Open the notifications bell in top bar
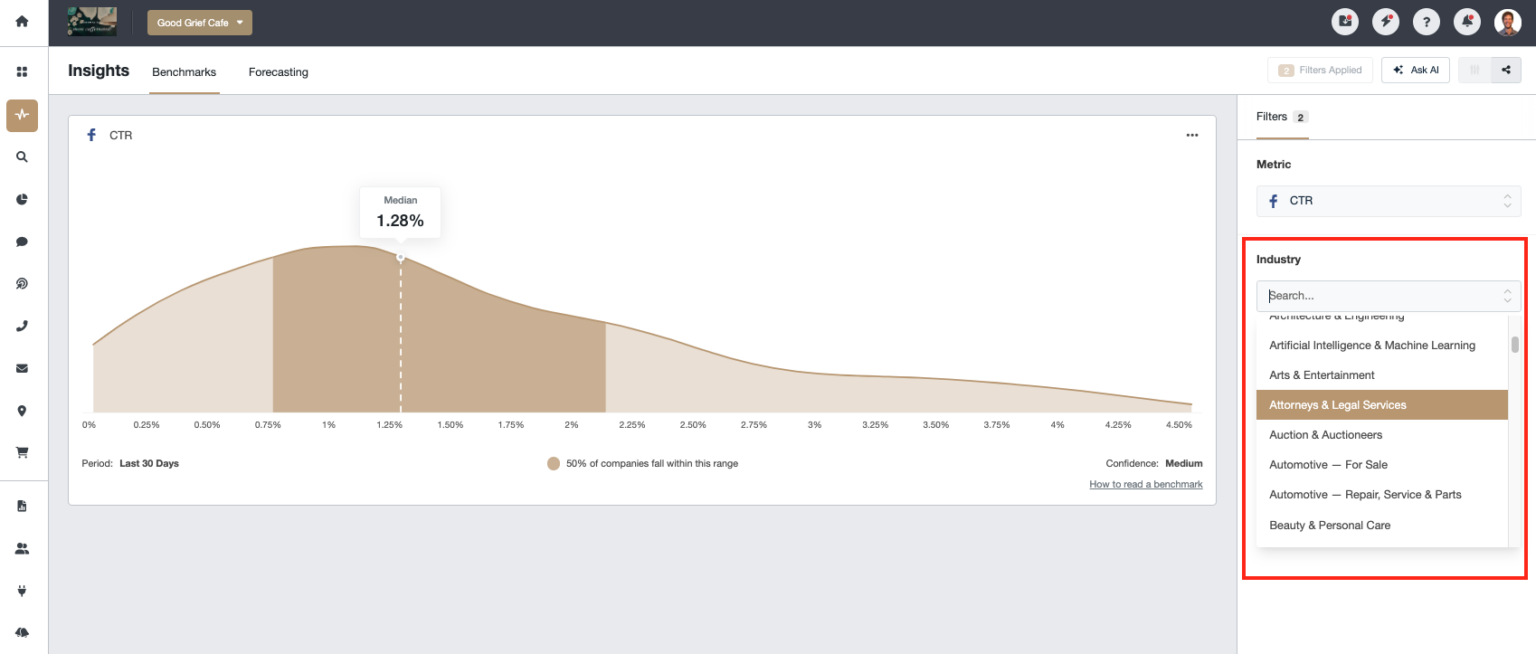This screenshot has height=654, width=1536. [x=1466, y=21]
